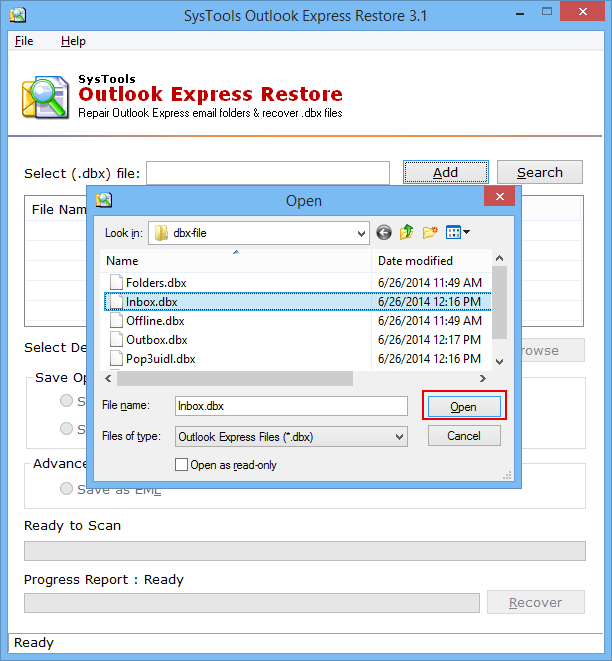612x661 pixels.
Task: Click the Select (.dbx) file input field
Action: pyautogui.click(x=268, y=172)
